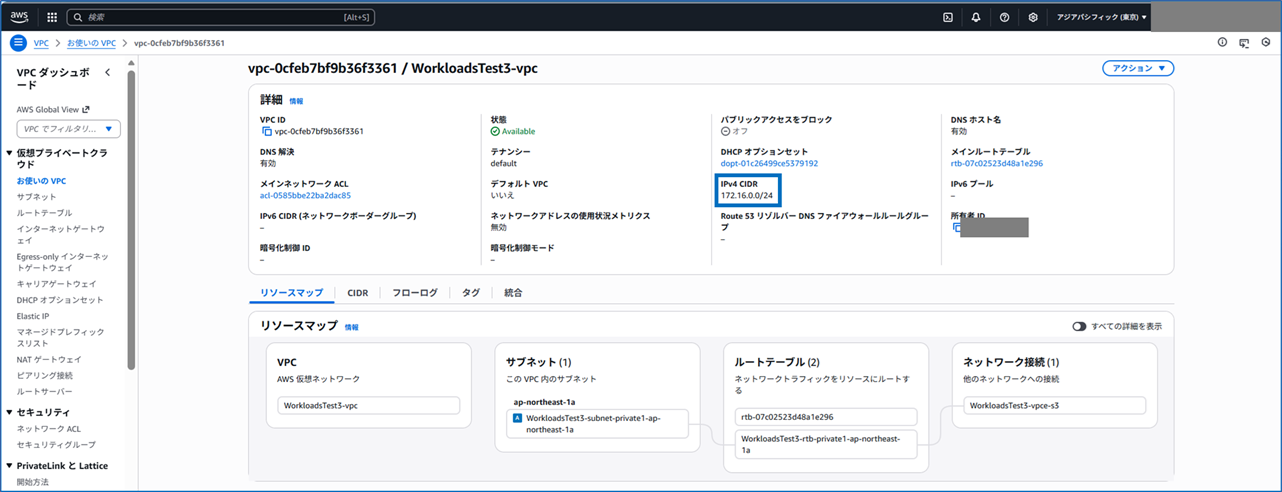Collapse 仮想プライベートクラウド section
Viewport: 1282px width, 492px height.
point(10,153)
